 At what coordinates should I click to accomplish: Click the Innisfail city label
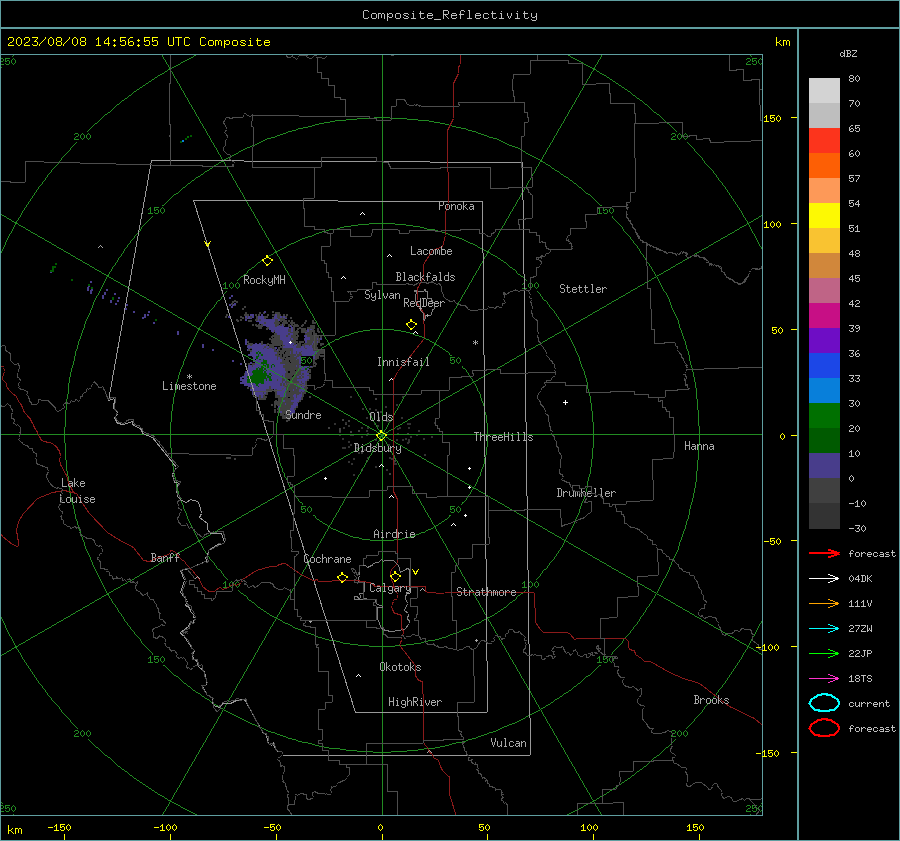(403, 362)
